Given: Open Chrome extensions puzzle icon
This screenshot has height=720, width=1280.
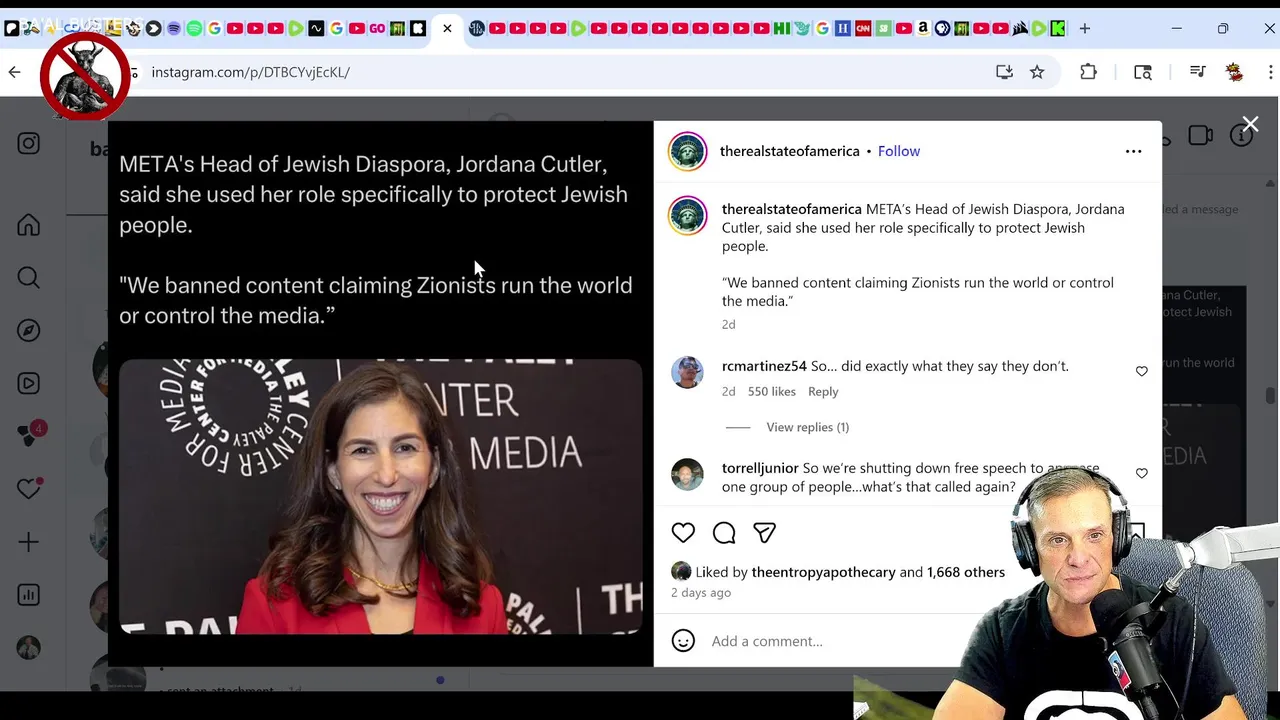Looking at the screenshot, I should 1088,72.
